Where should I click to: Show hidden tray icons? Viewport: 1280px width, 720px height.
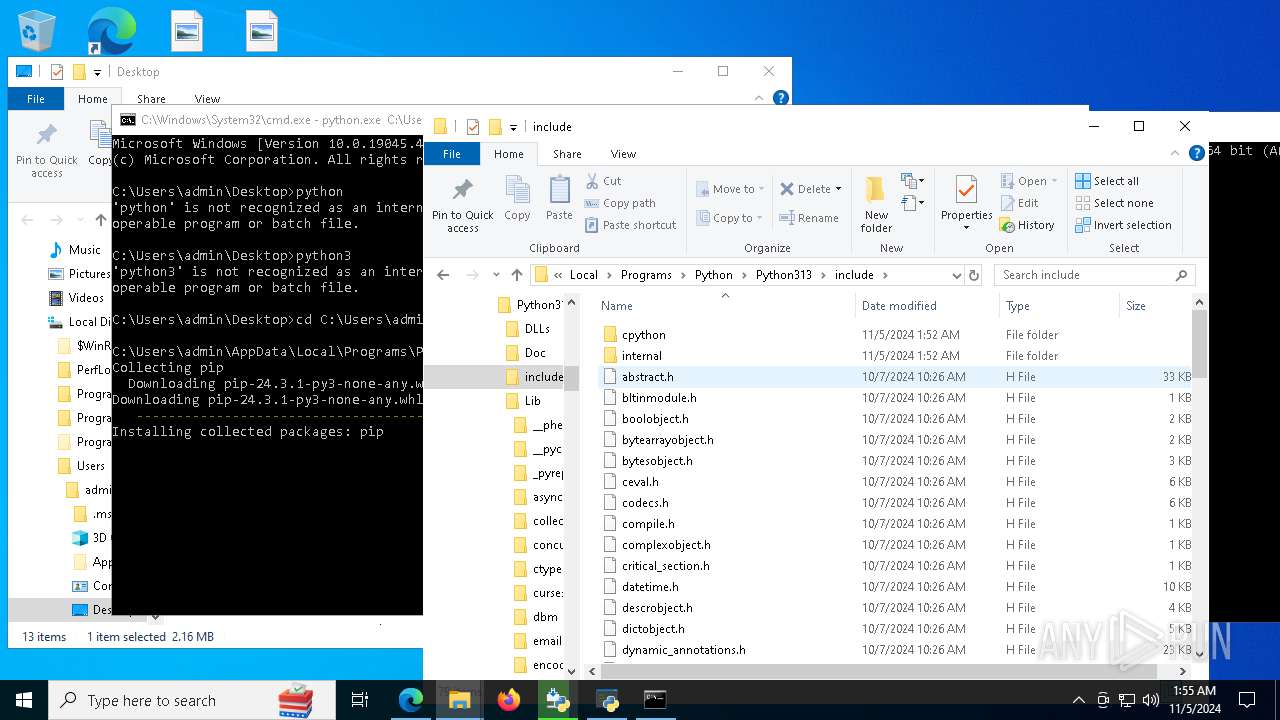point(1078,700)
